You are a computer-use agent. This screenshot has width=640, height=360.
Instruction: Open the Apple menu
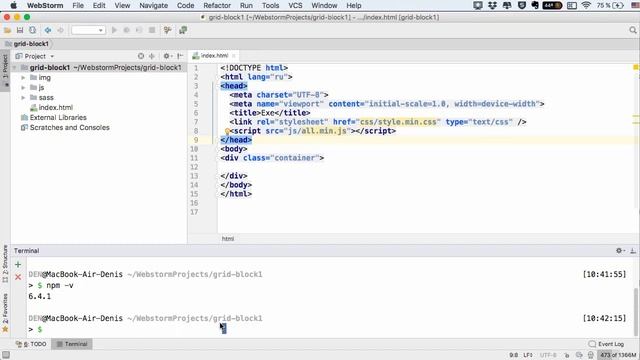(x=13, y=6)
